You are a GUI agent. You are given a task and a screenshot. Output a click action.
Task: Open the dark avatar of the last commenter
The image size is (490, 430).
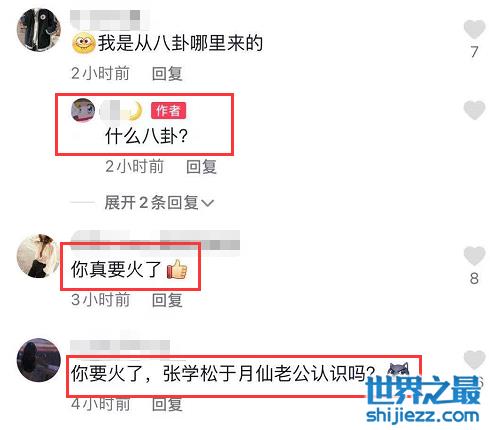click(39, 360)
